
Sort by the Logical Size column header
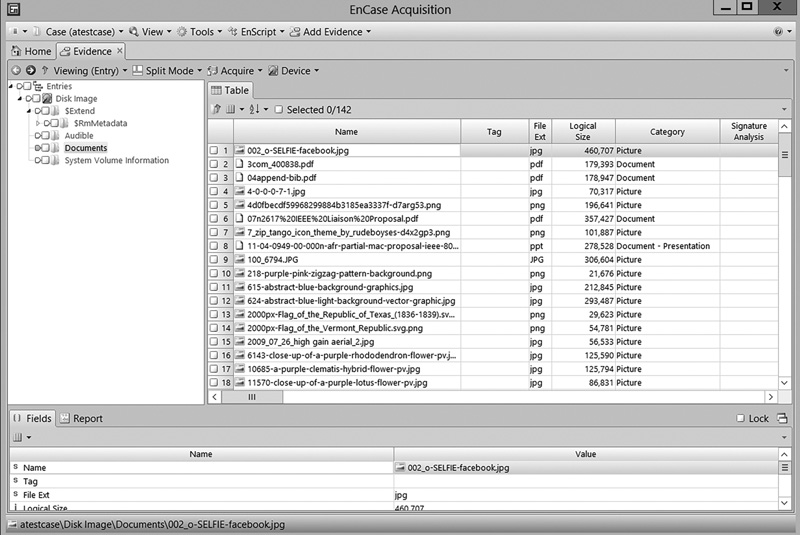click(x=583, y=132)
